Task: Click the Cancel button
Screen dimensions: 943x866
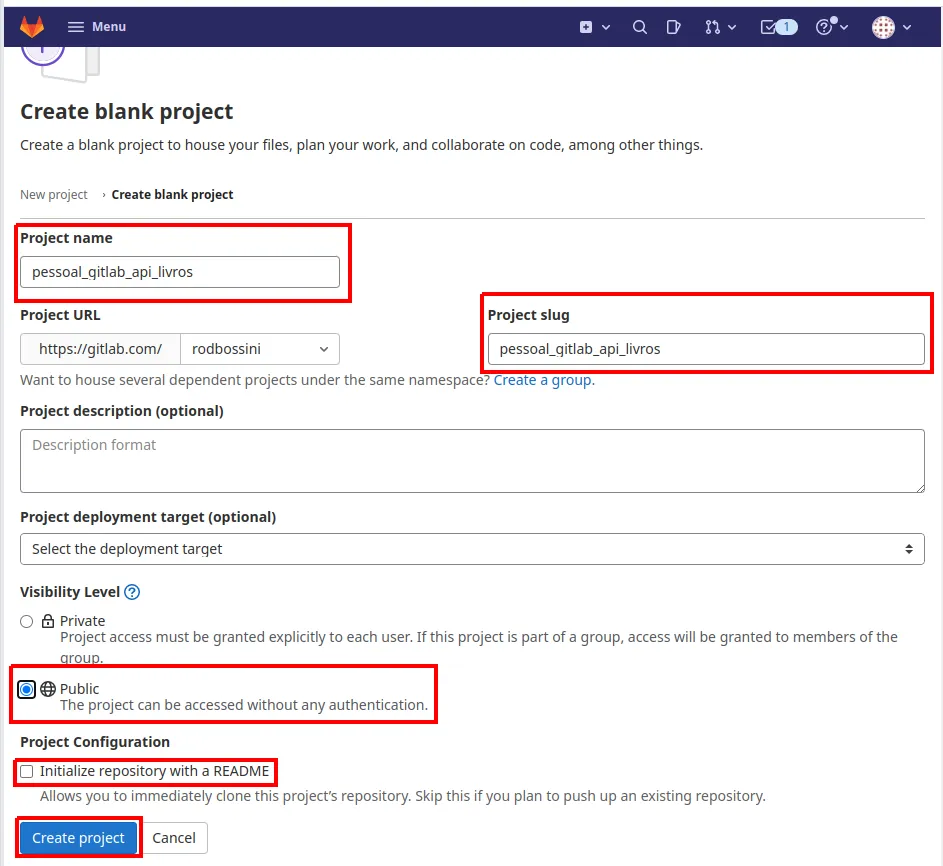Action: (174, 838)
